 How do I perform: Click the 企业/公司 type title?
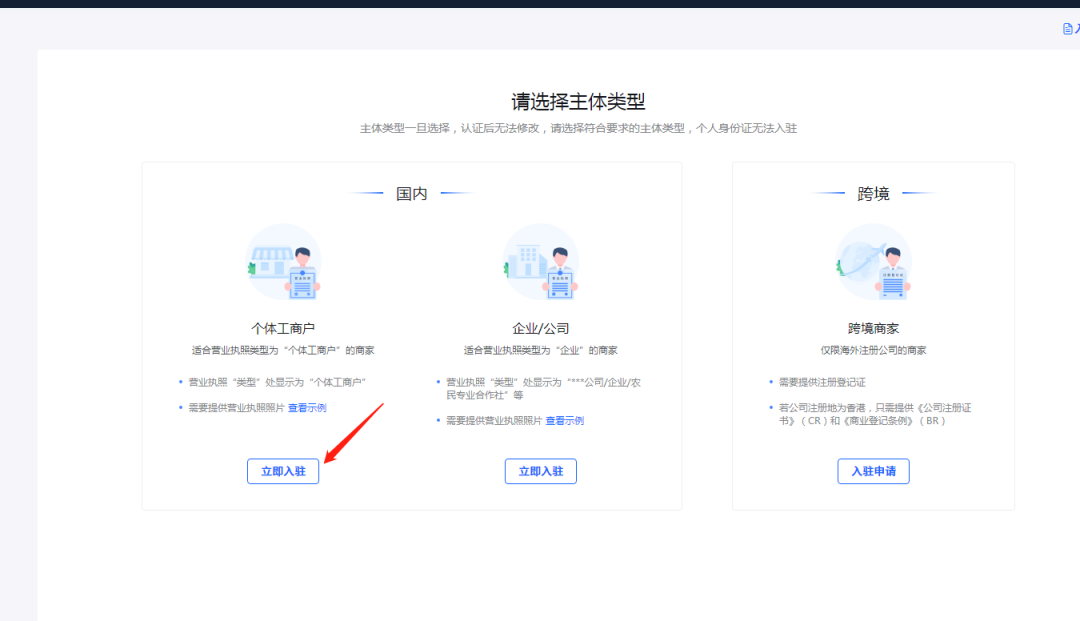pyautogui.click(x=541, y=328)
